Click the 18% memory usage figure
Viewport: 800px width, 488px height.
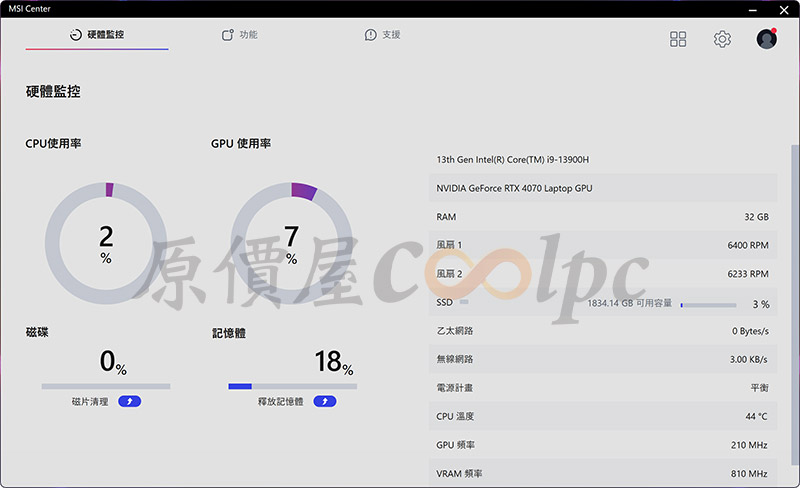coord(334,362)
